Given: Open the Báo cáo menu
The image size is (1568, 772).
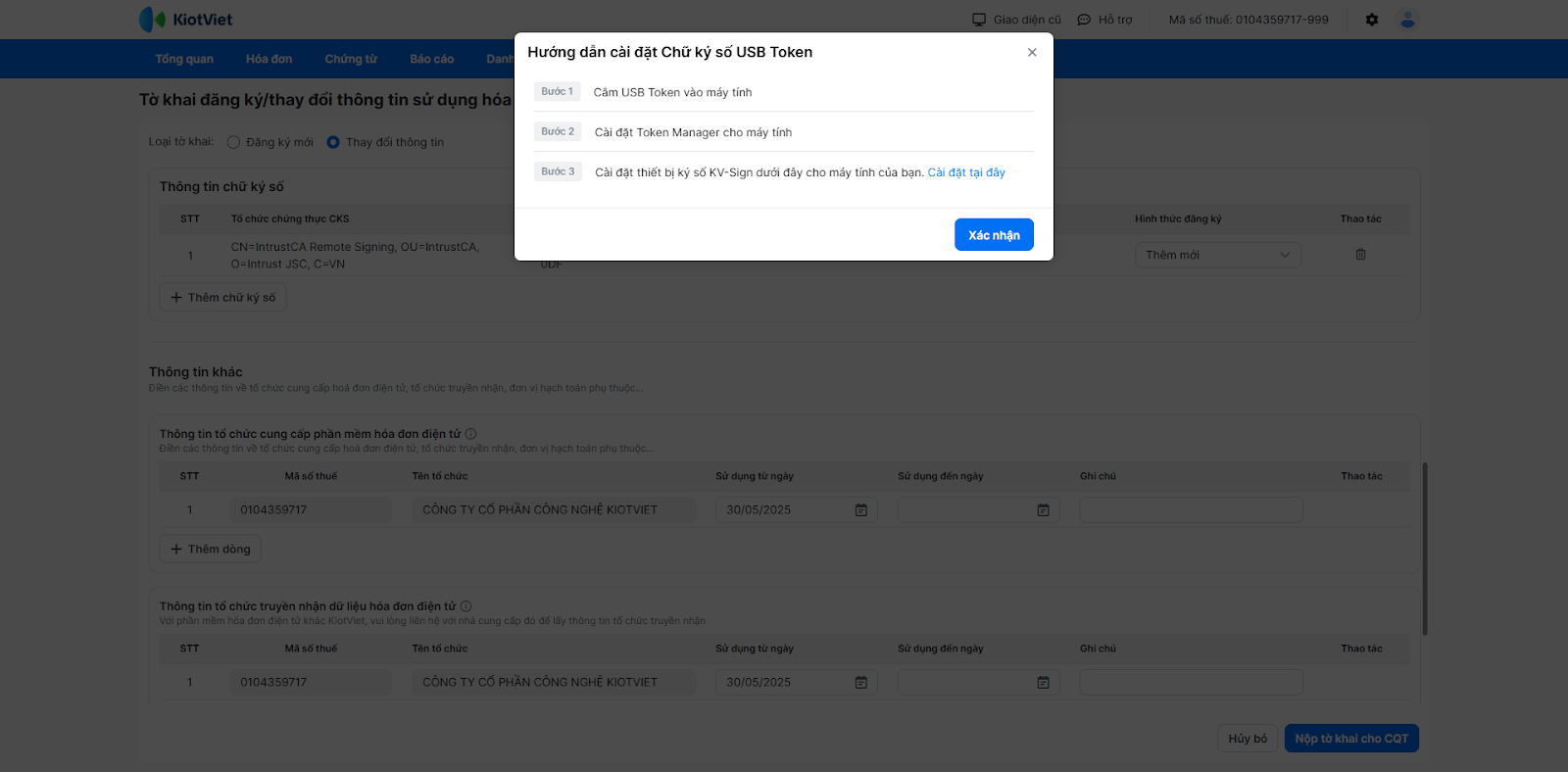Looking at the screenshot, I should click(x=431, y=59).
